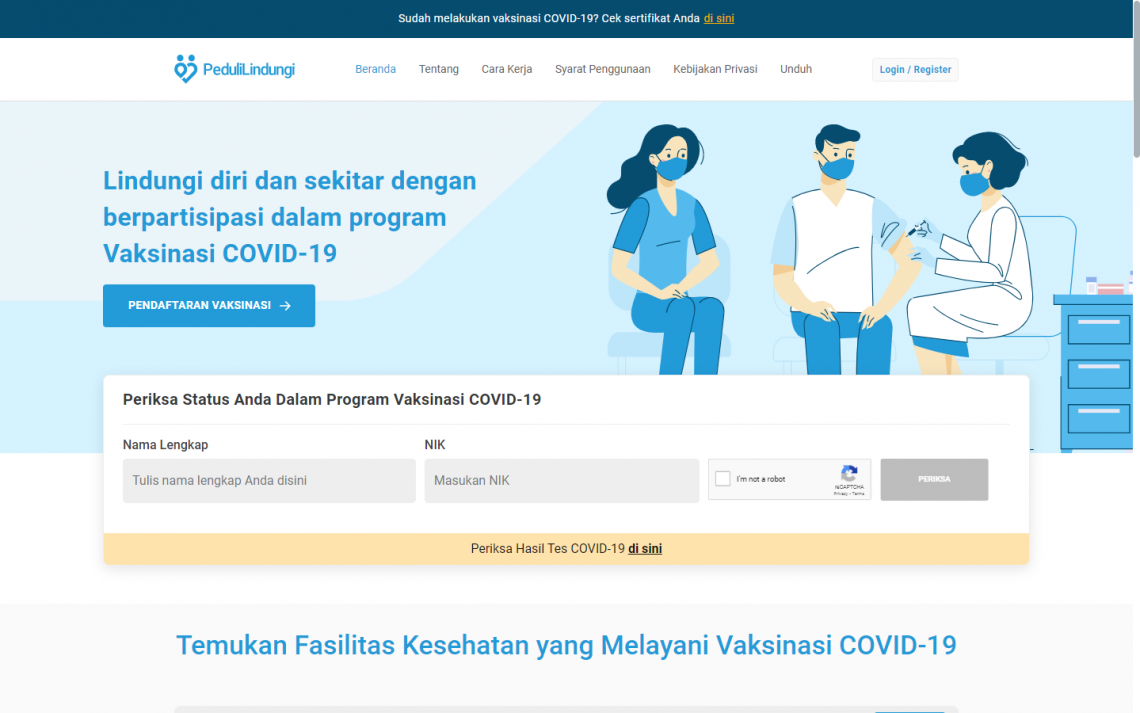Click the Nama Lengkap input field
1140x713 pixels.
[x=268, y=481]
